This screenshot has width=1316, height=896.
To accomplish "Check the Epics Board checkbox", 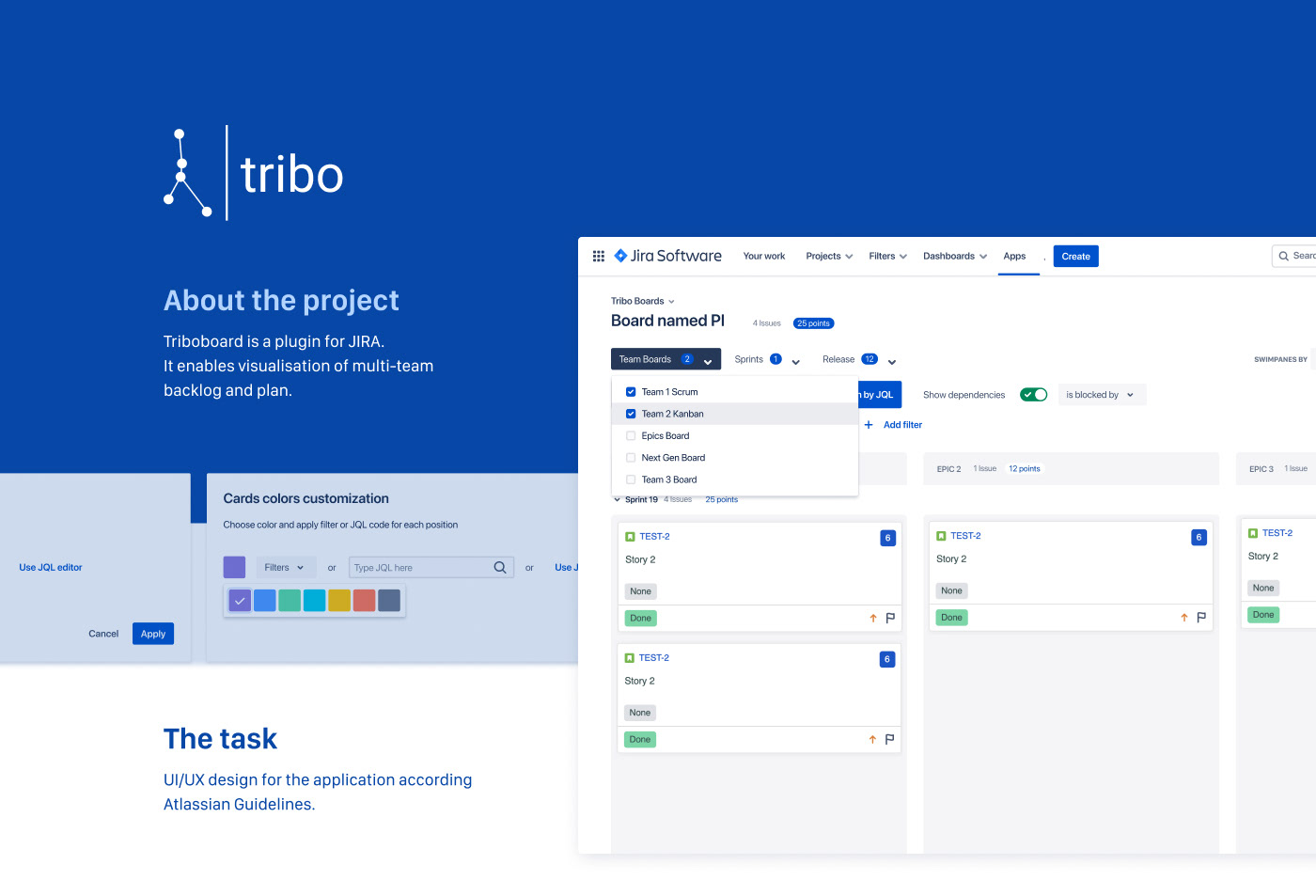I will 631,435.
